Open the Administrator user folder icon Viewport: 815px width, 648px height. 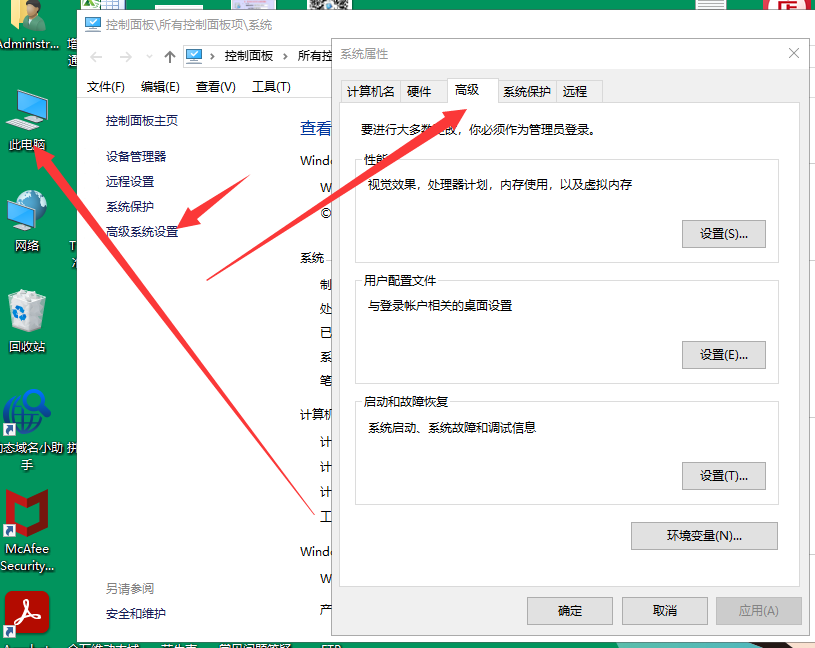29,25
